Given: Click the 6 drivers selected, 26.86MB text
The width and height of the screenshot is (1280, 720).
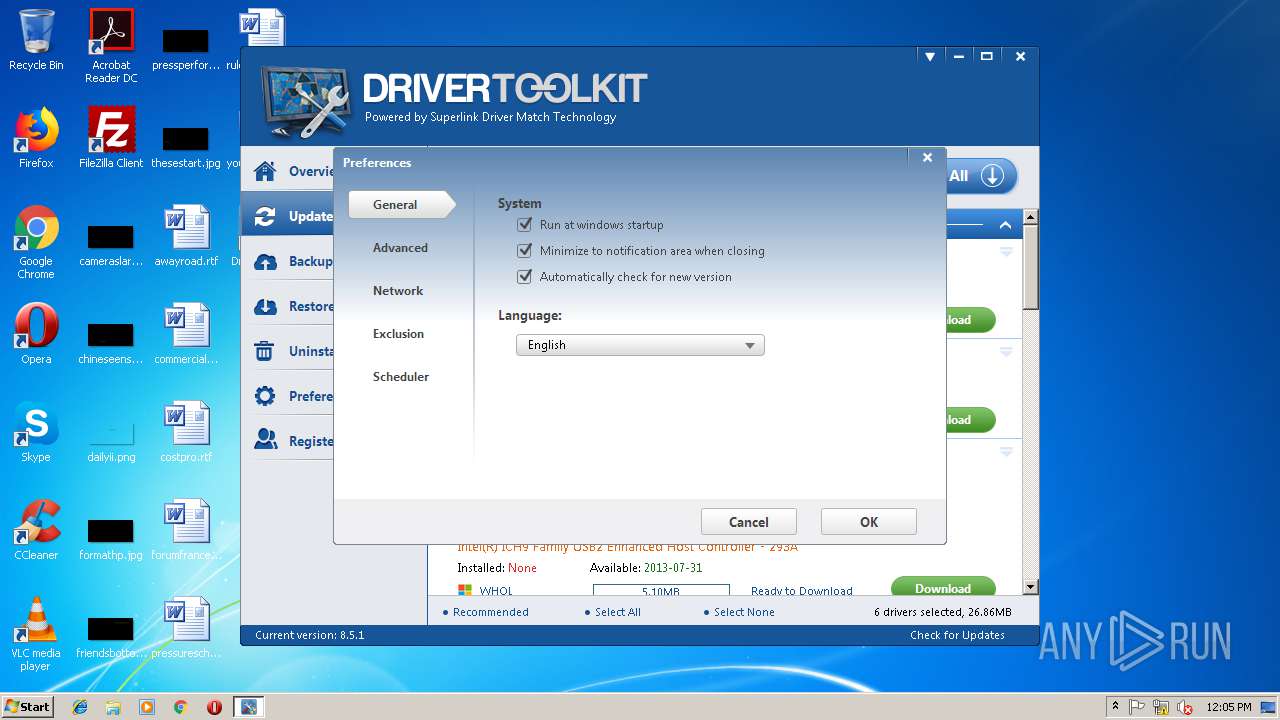Looking at the screenshot, I should coord(942,612).
